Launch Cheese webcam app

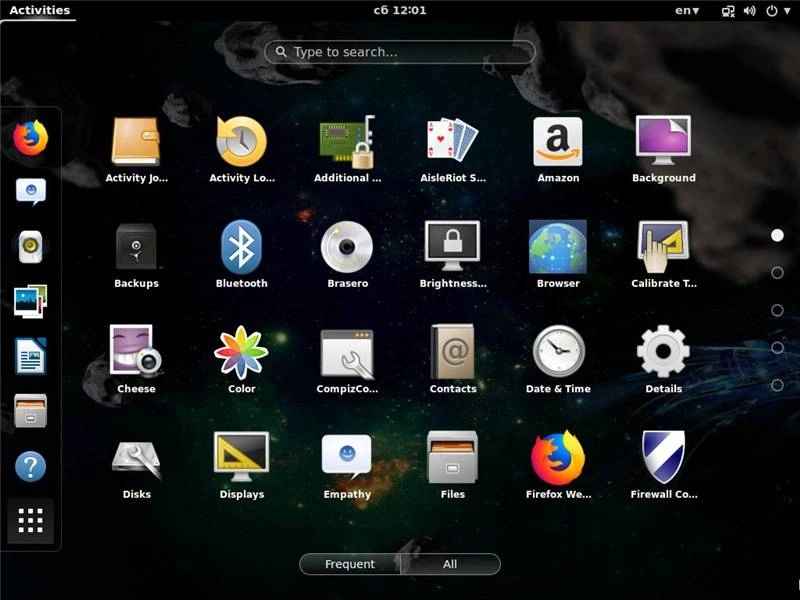point(136,360)
